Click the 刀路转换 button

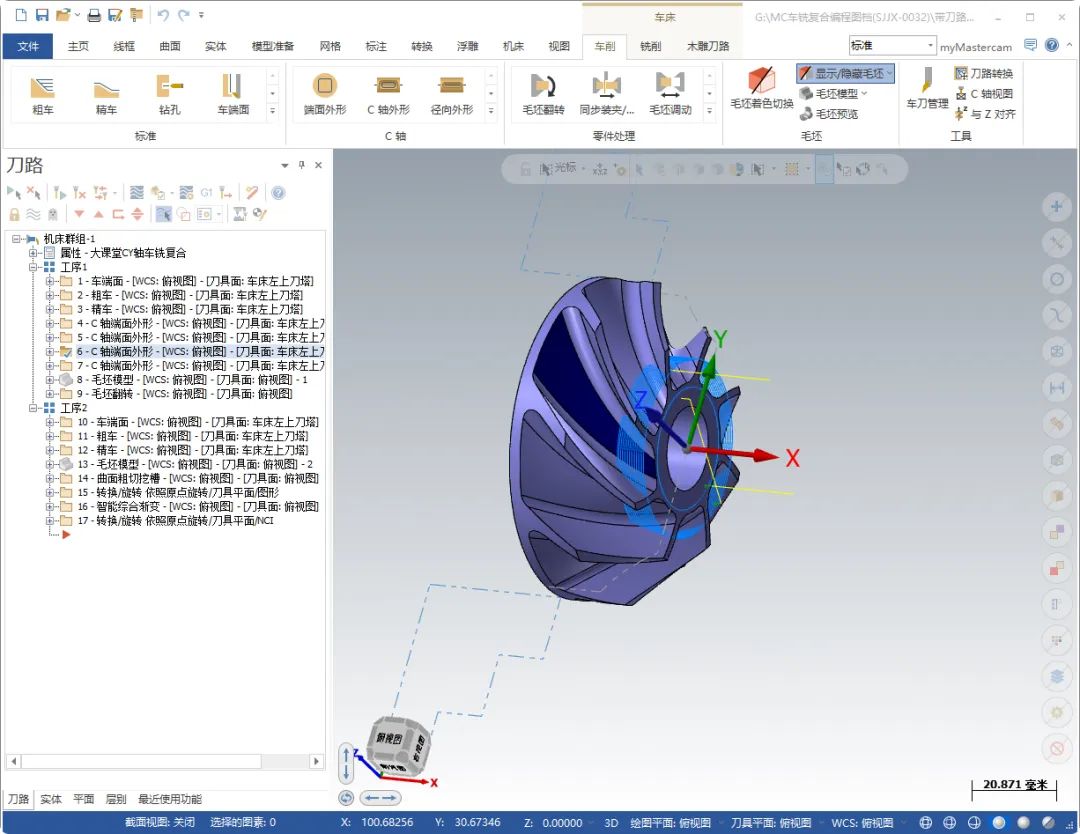pyautogui.click(x=983, y=73)
